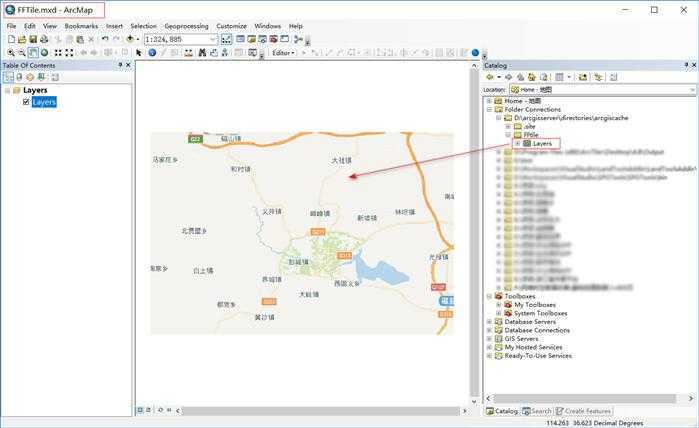The width and height of the screenshot is (699, 428).
Task: Activate the Identify tool blue icon
Action: tap(152, 53)
